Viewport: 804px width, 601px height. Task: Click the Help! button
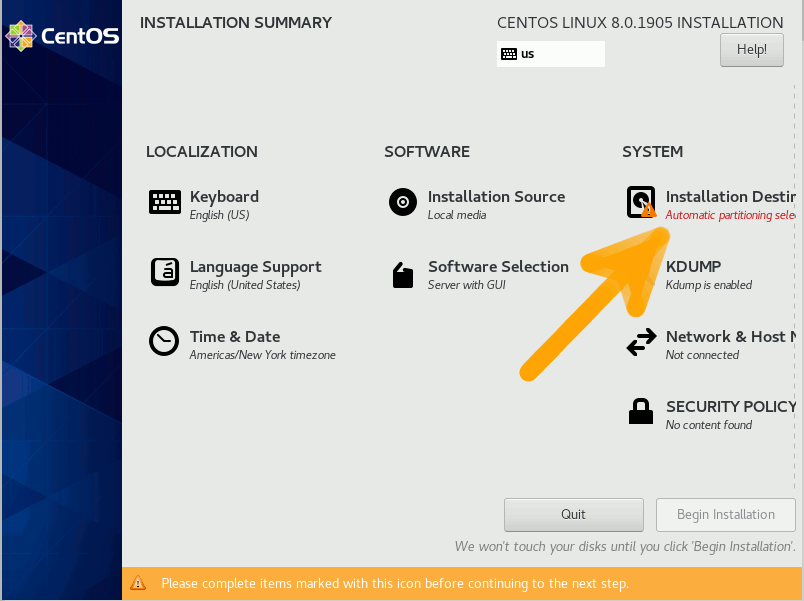(752, 50)
